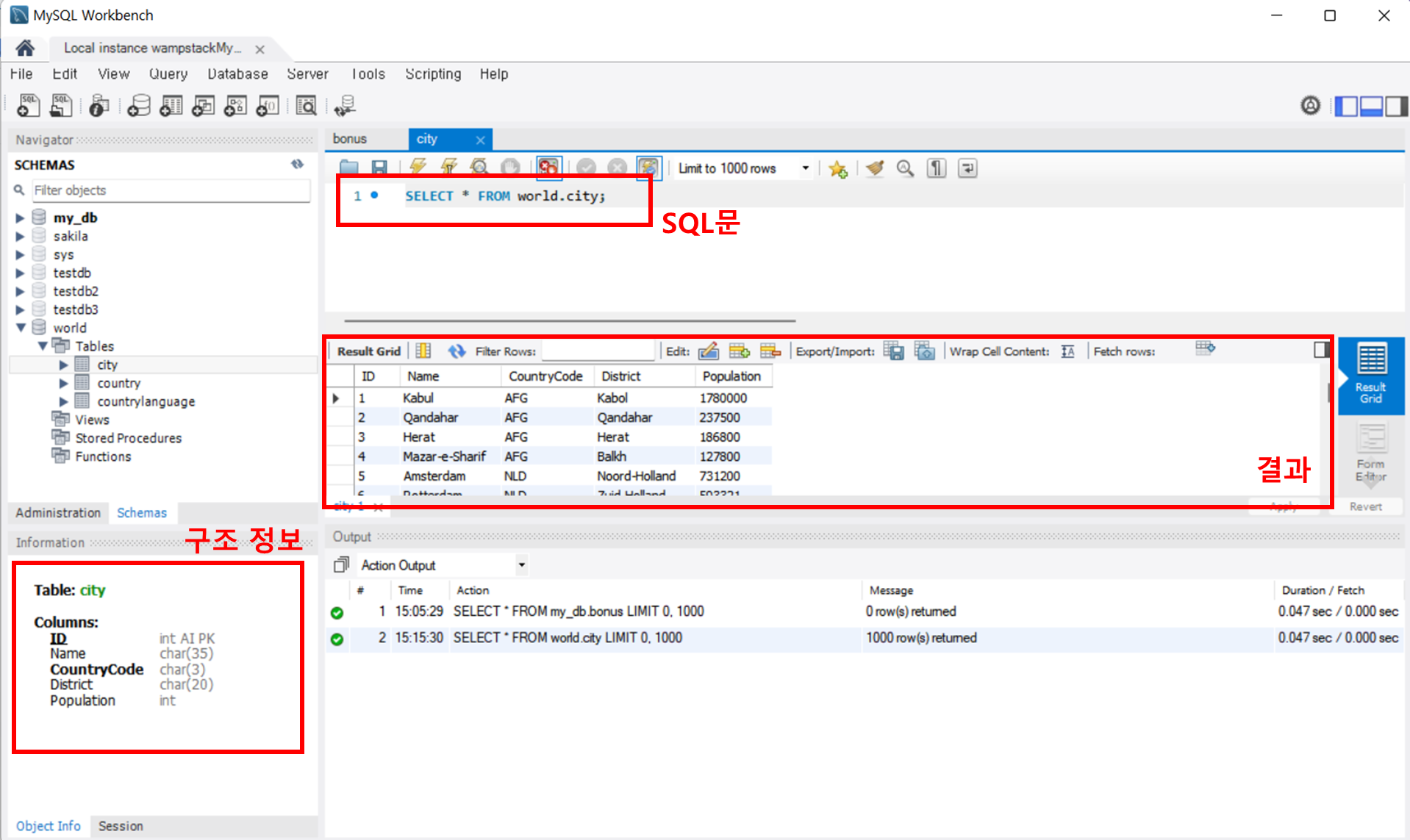Open MySQL Workbench preferences gear icon
1410x840 pixels.
click(x=1310, y=106)
